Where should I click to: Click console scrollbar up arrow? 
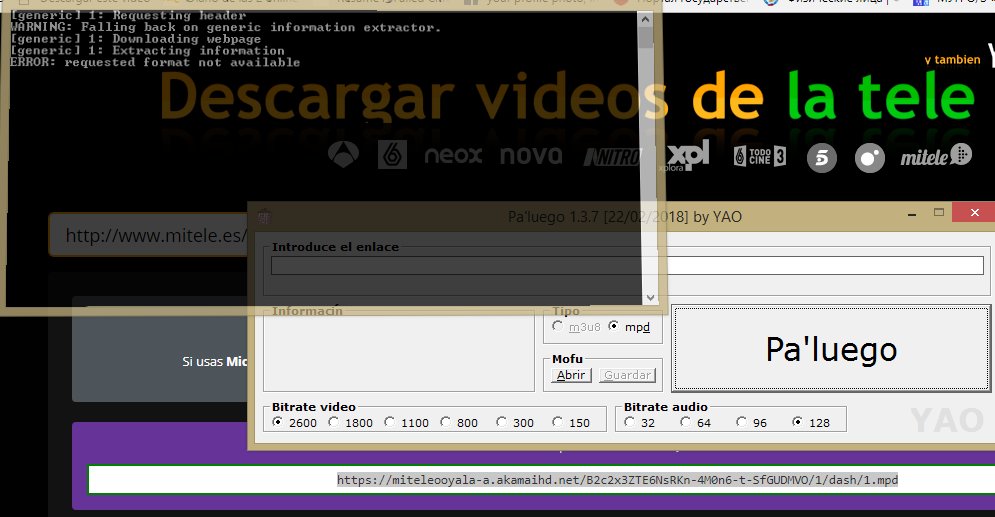(645, 19)
